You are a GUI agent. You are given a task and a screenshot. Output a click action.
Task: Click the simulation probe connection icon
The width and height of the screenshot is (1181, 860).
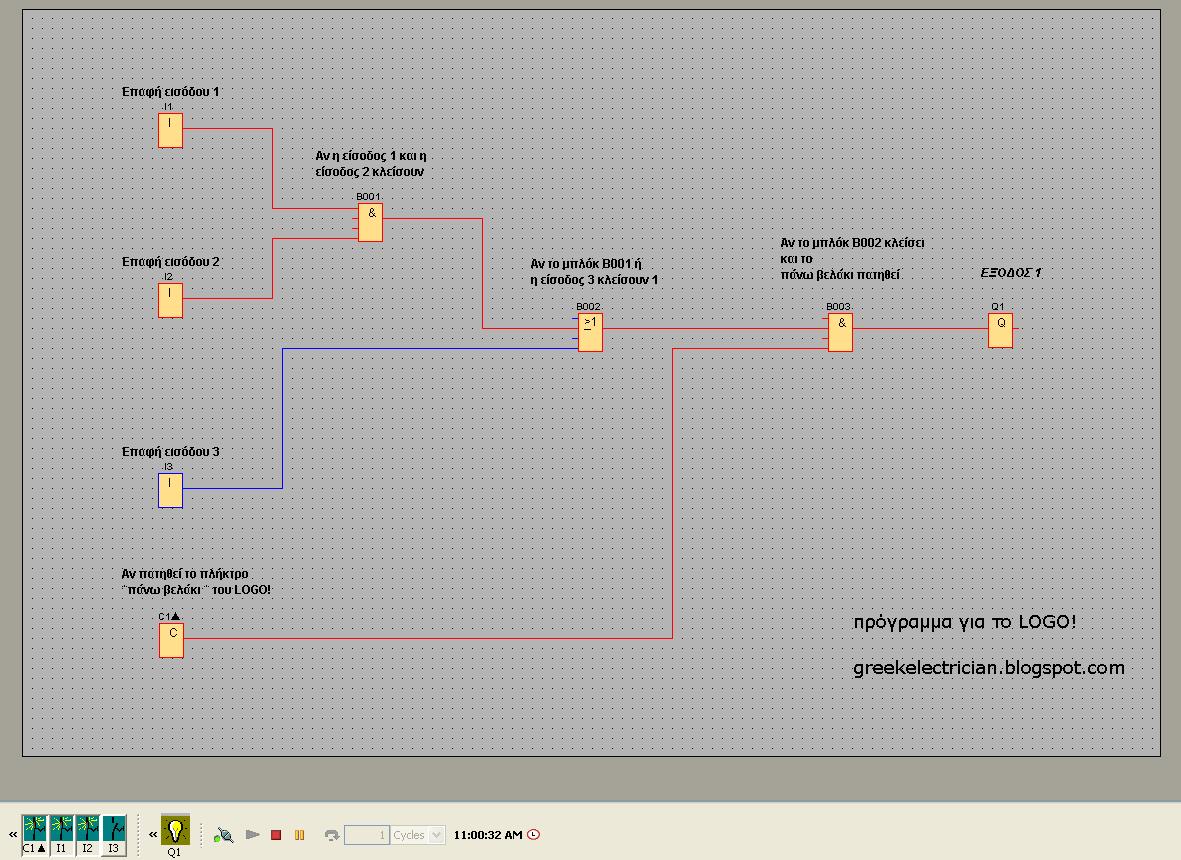(x=223, y=833)
